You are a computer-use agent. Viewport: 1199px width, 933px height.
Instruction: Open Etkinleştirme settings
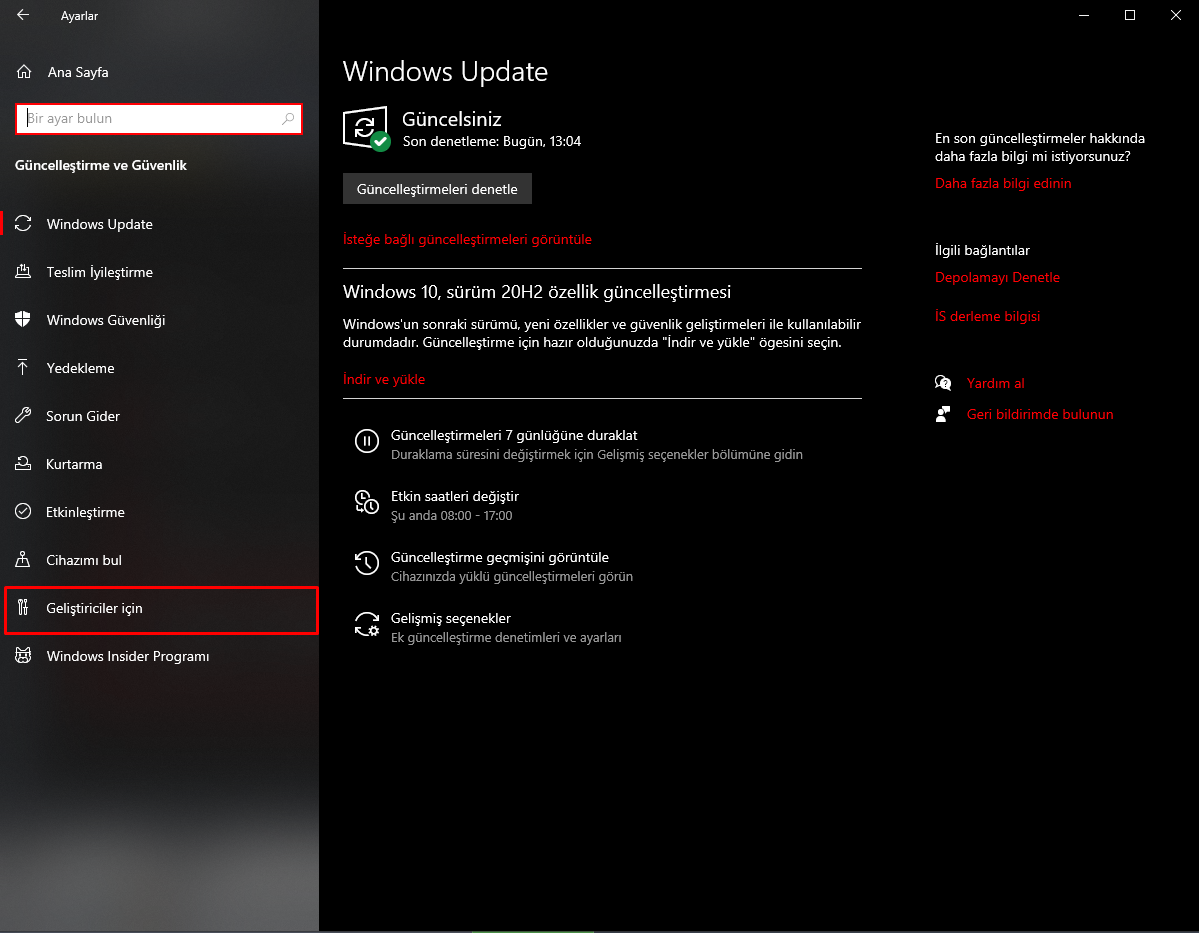coord(159,512)
